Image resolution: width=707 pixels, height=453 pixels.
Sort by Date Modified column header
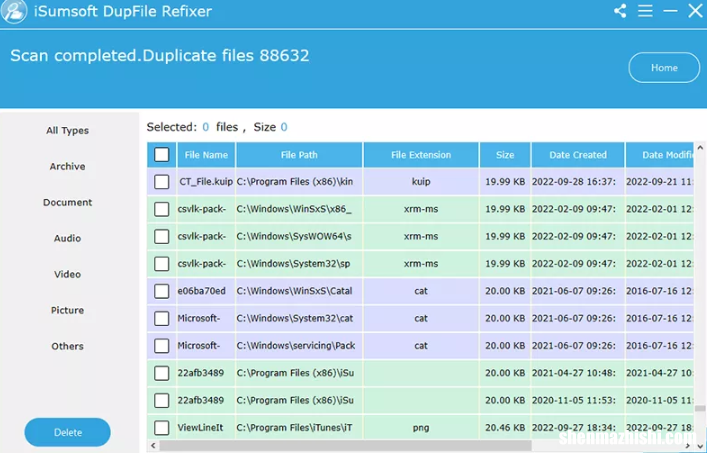click(660, 155)
